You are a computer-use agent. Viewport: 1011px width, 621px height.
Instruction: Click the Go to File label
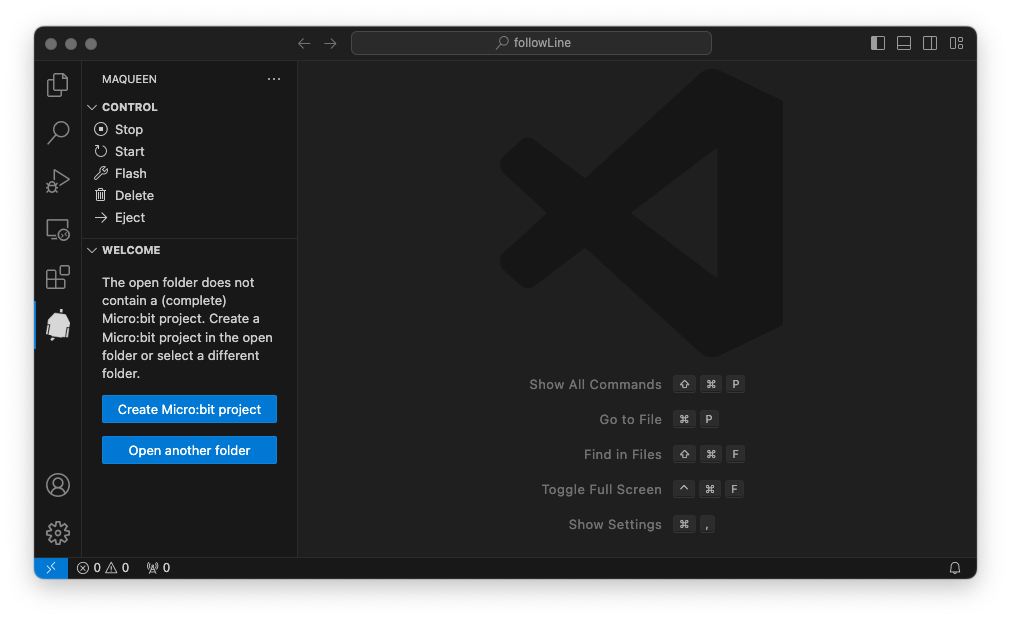[631, 419]
